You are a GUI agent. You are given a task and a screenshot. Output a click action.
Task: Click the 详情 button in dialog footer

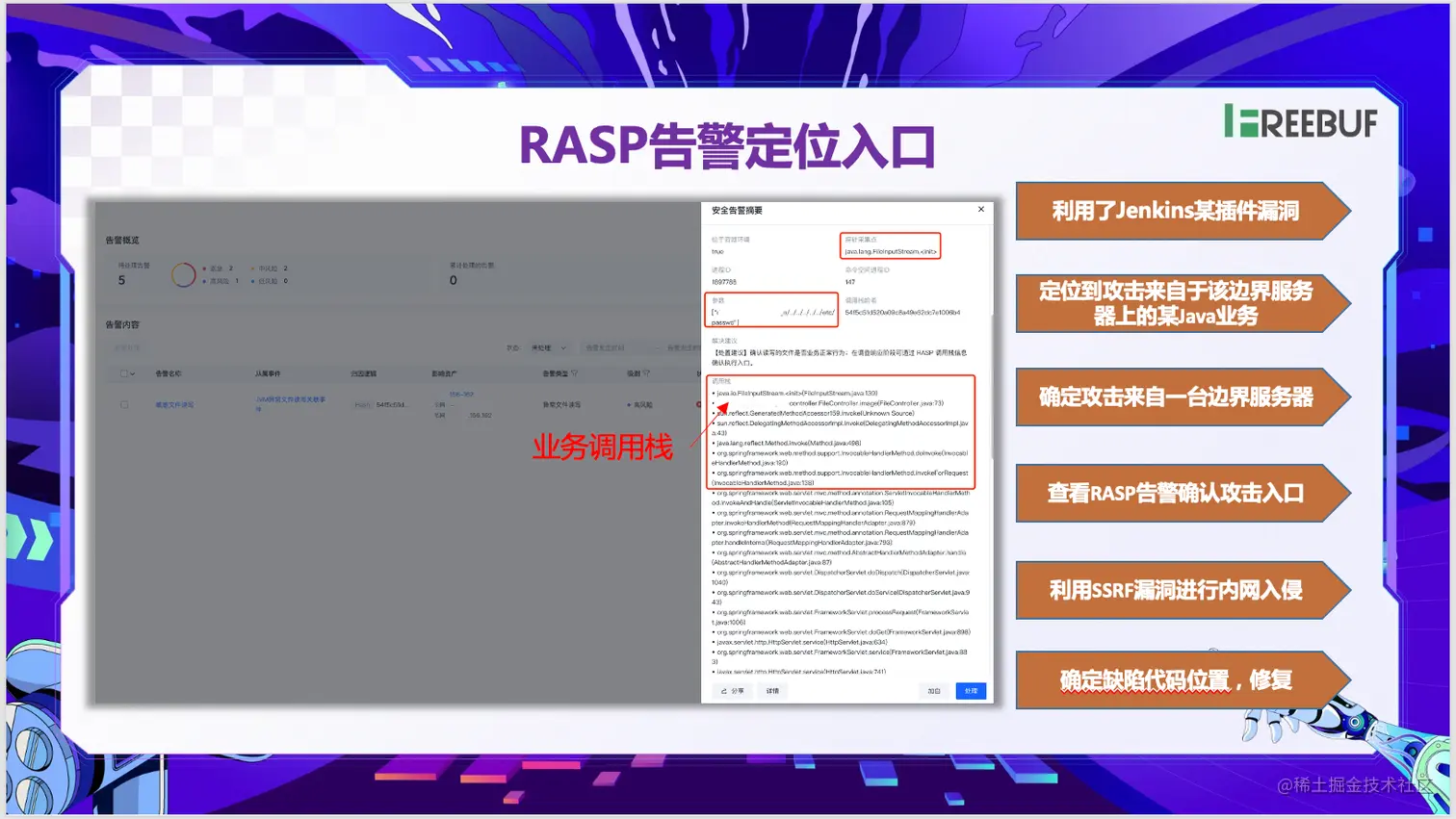pos(772,691)
